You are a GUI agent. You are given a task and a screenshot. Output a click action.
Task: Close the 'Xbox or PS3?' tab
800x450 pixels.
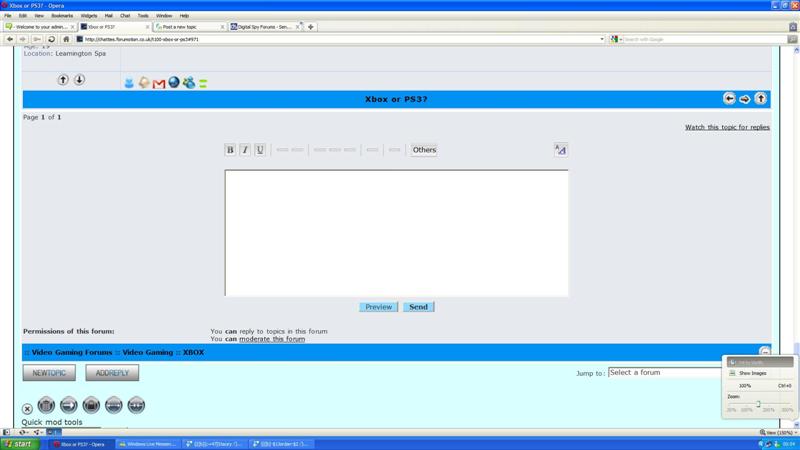[147, 27]
